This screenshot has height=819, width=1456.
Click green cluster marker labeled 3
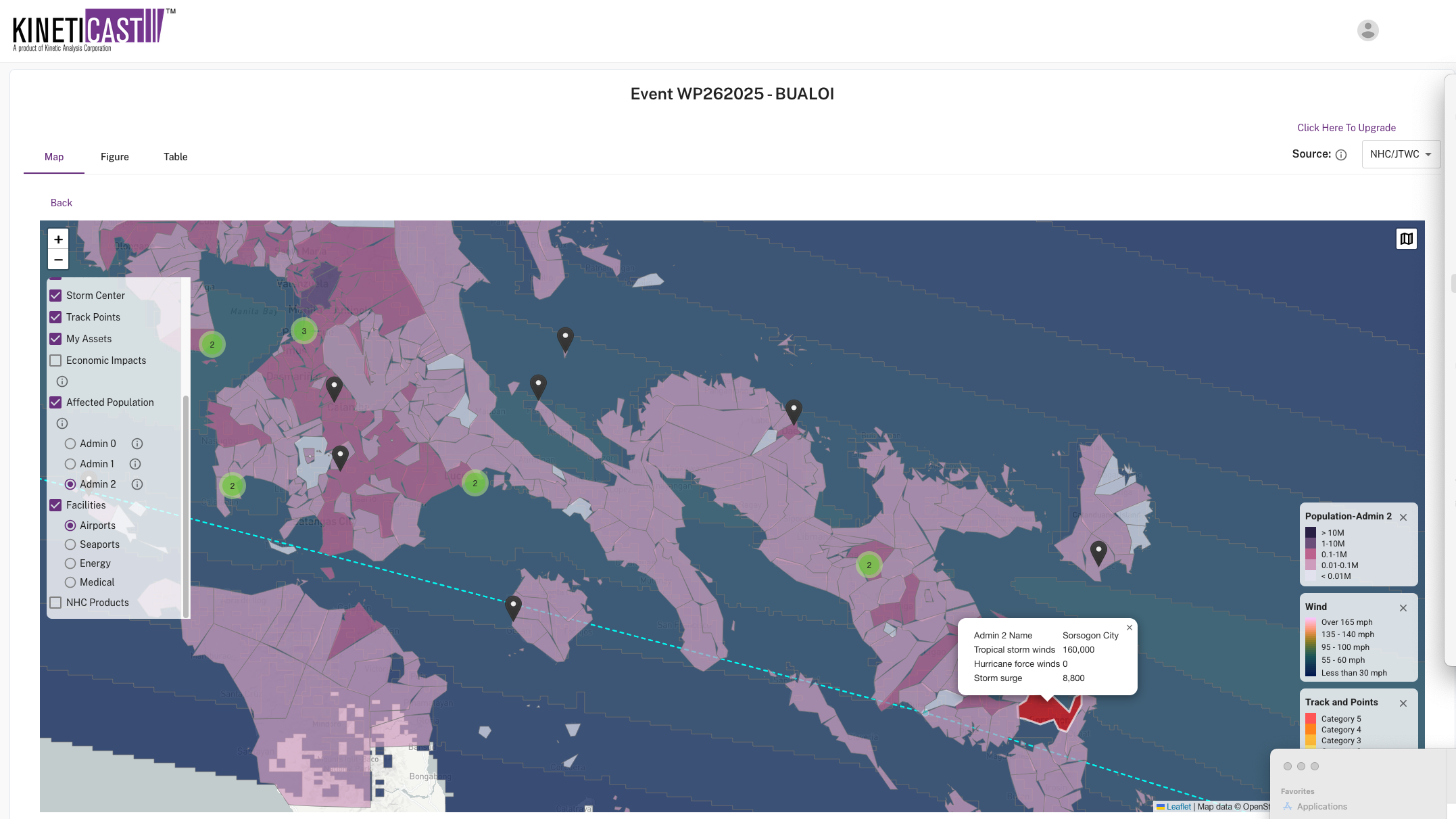(x=304, y=331)
